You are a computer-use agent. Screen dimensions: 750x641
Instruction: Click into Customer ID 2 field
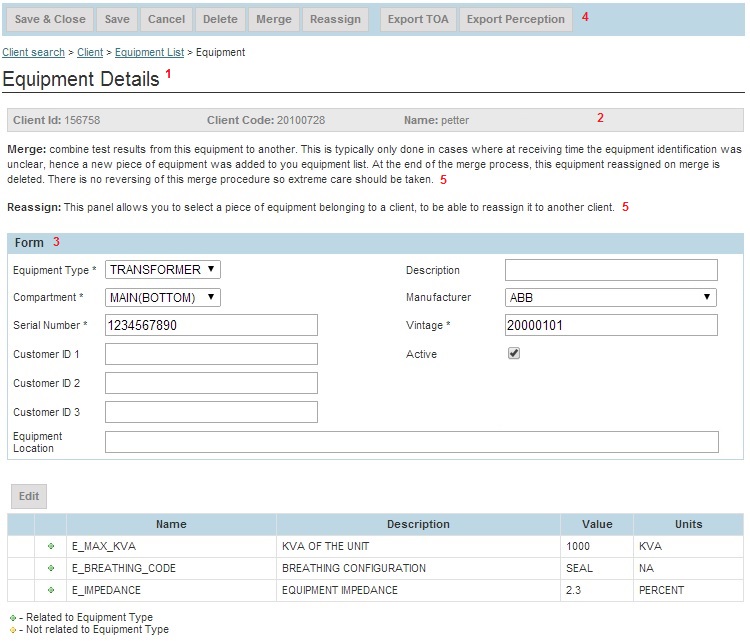[211, 383]
